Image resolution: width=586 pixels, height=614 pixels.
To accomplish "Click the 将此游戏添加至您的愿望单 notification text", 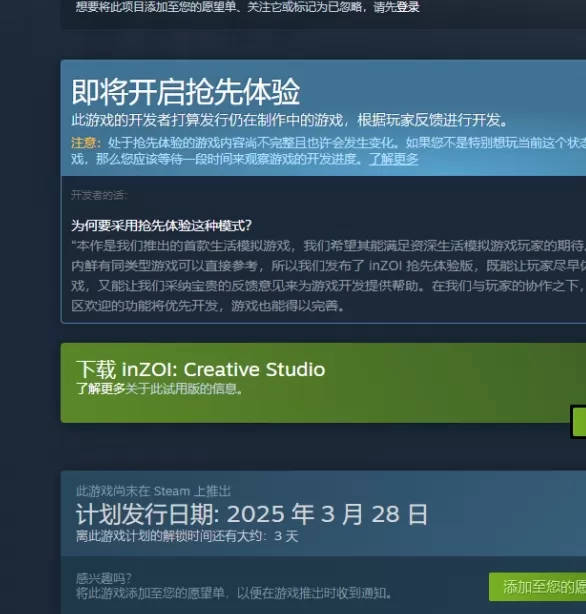I will point(233,593).
